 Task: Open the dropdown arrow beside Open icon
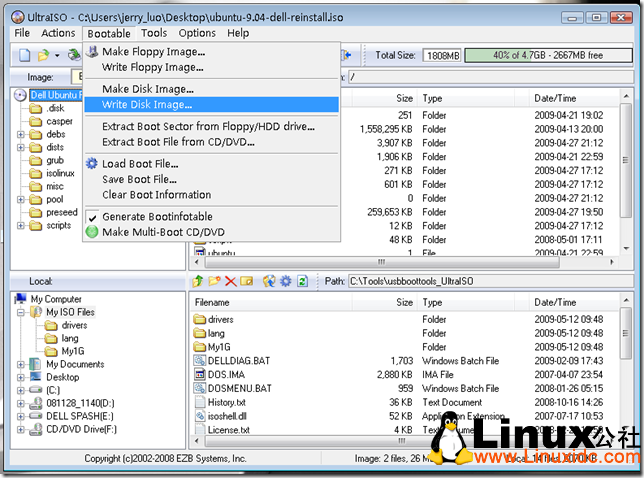coord(57,55)
